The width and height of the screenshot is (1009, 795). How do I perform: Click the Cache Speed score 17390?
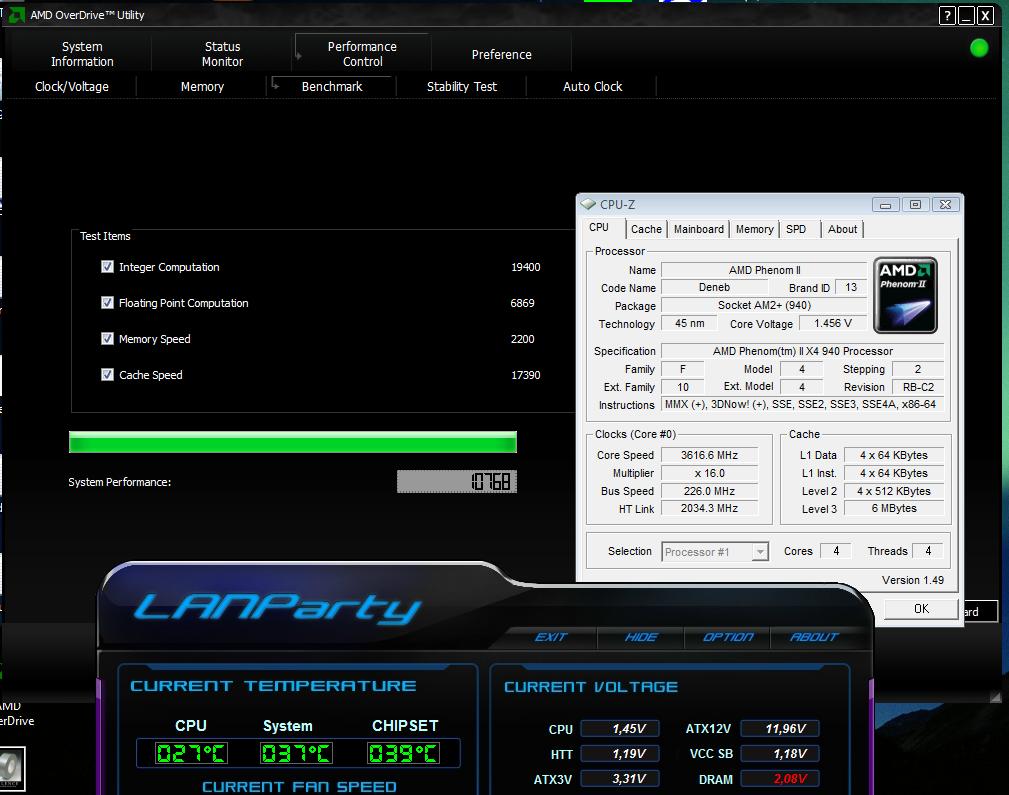click(526, 375)
